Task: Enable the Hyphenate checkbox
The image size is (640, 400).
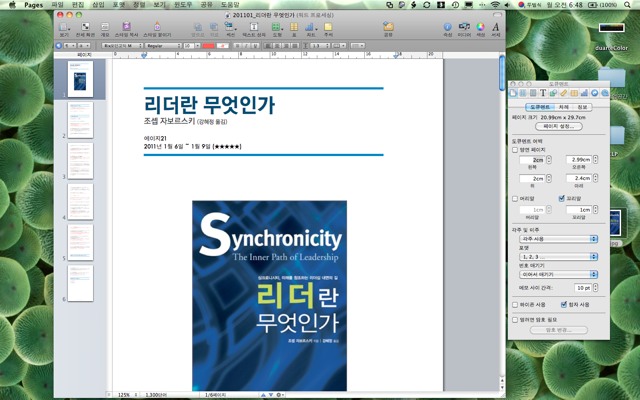Action: pos(515,305)
